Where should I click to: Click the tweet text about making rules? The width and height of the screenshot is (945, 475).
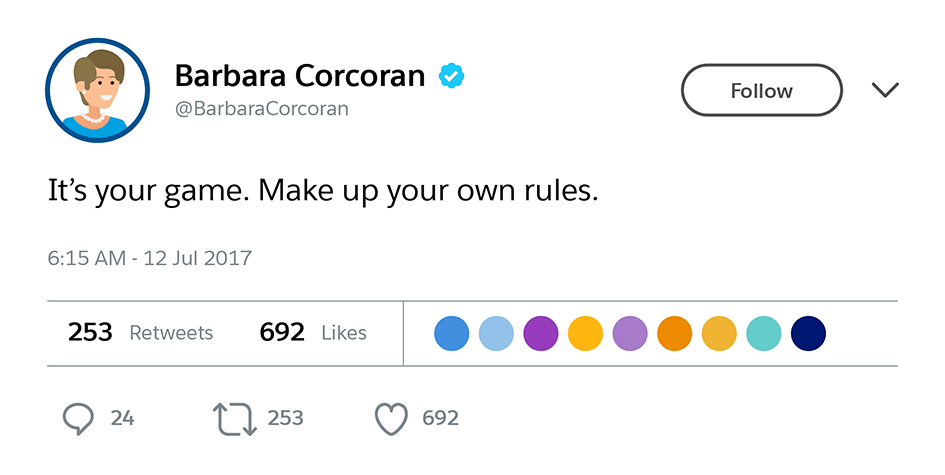click(x=323, y=191)
